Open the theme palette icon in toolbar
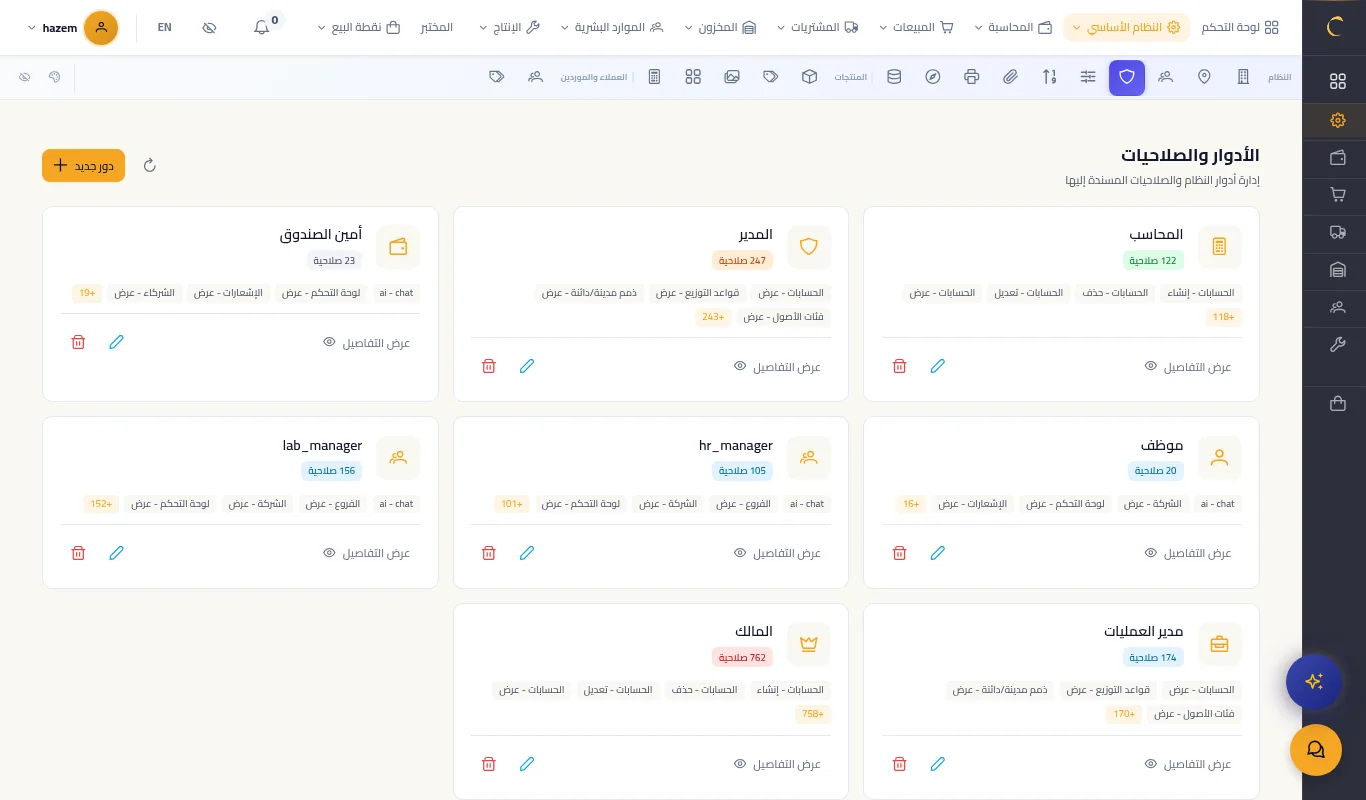The height and width of the screenshot is (800, 1366). 55,77
